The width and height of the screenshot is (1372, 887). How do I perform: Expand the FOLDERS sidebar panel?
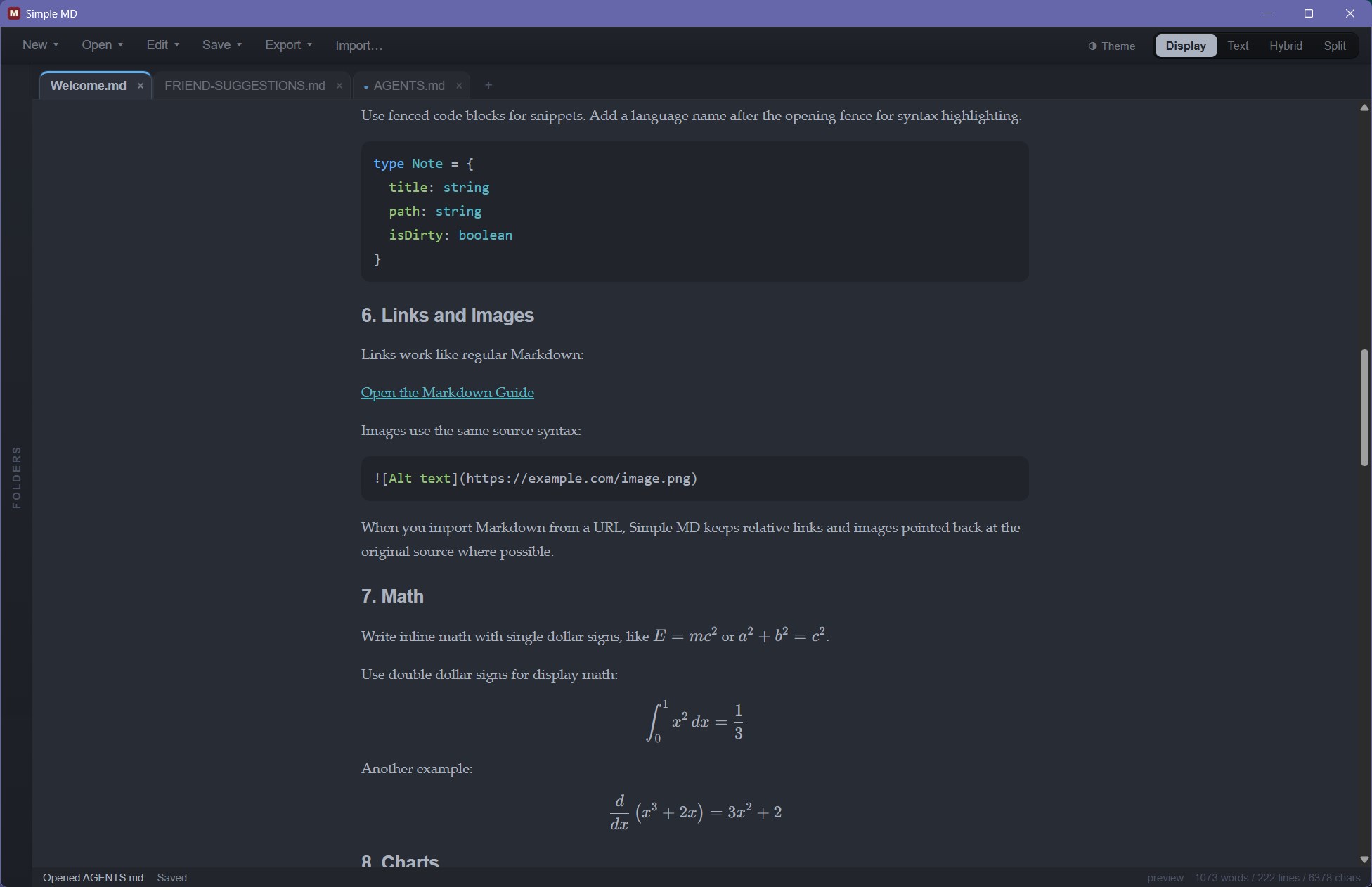coord(16,477)
